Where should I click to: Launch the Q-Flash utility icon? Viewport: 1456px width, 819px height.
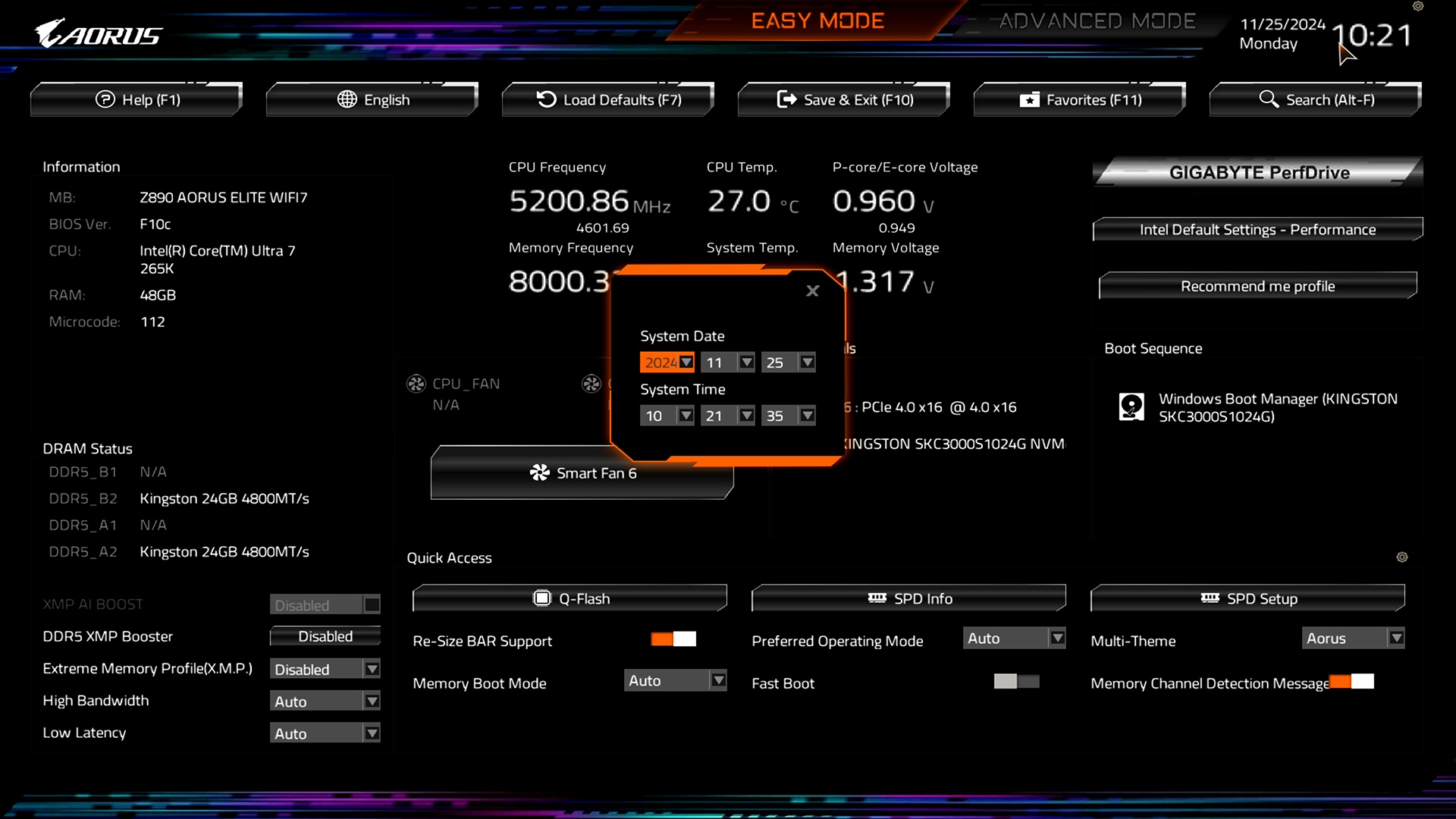tap(543, 598)
